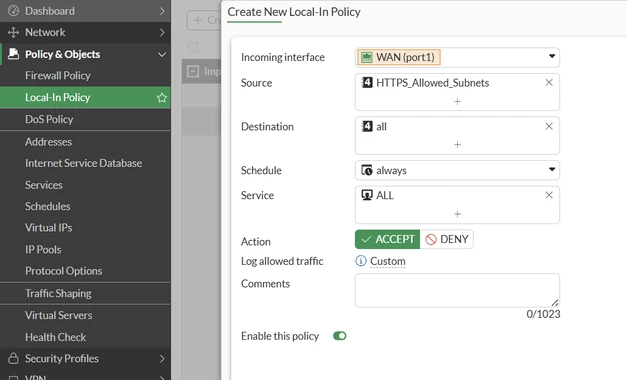Click the Policy & Objects icon

click(x=13, y=54)
